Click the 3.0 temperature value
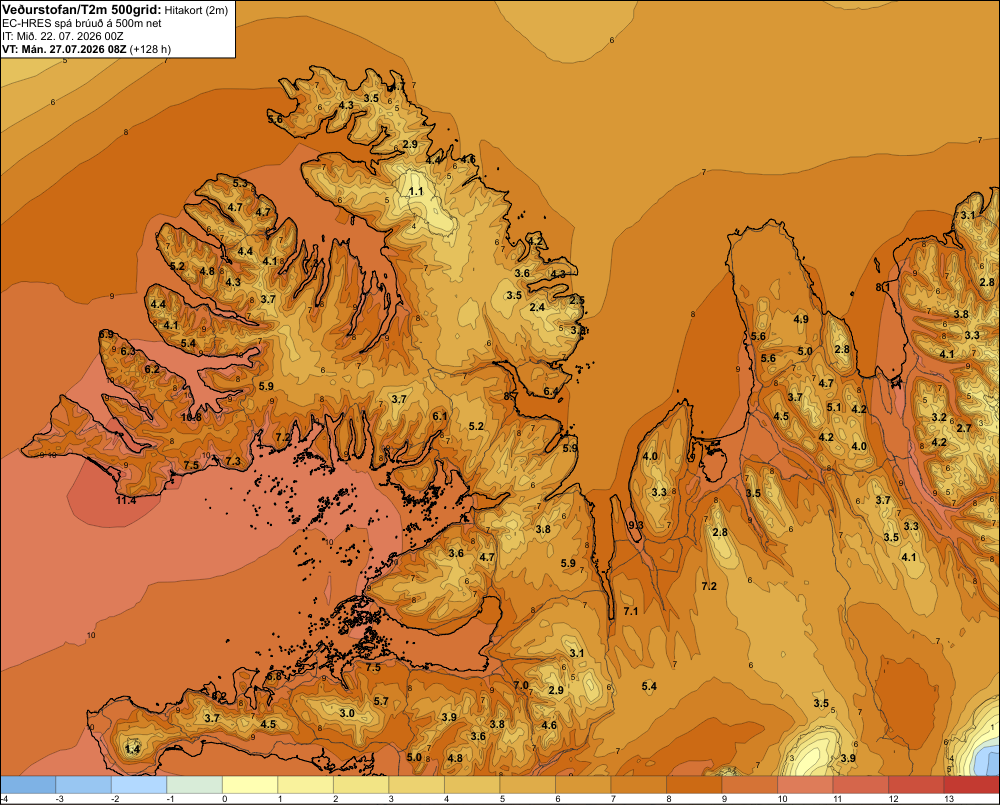This screenshot has height=805, width=1000. click(347, 713)
